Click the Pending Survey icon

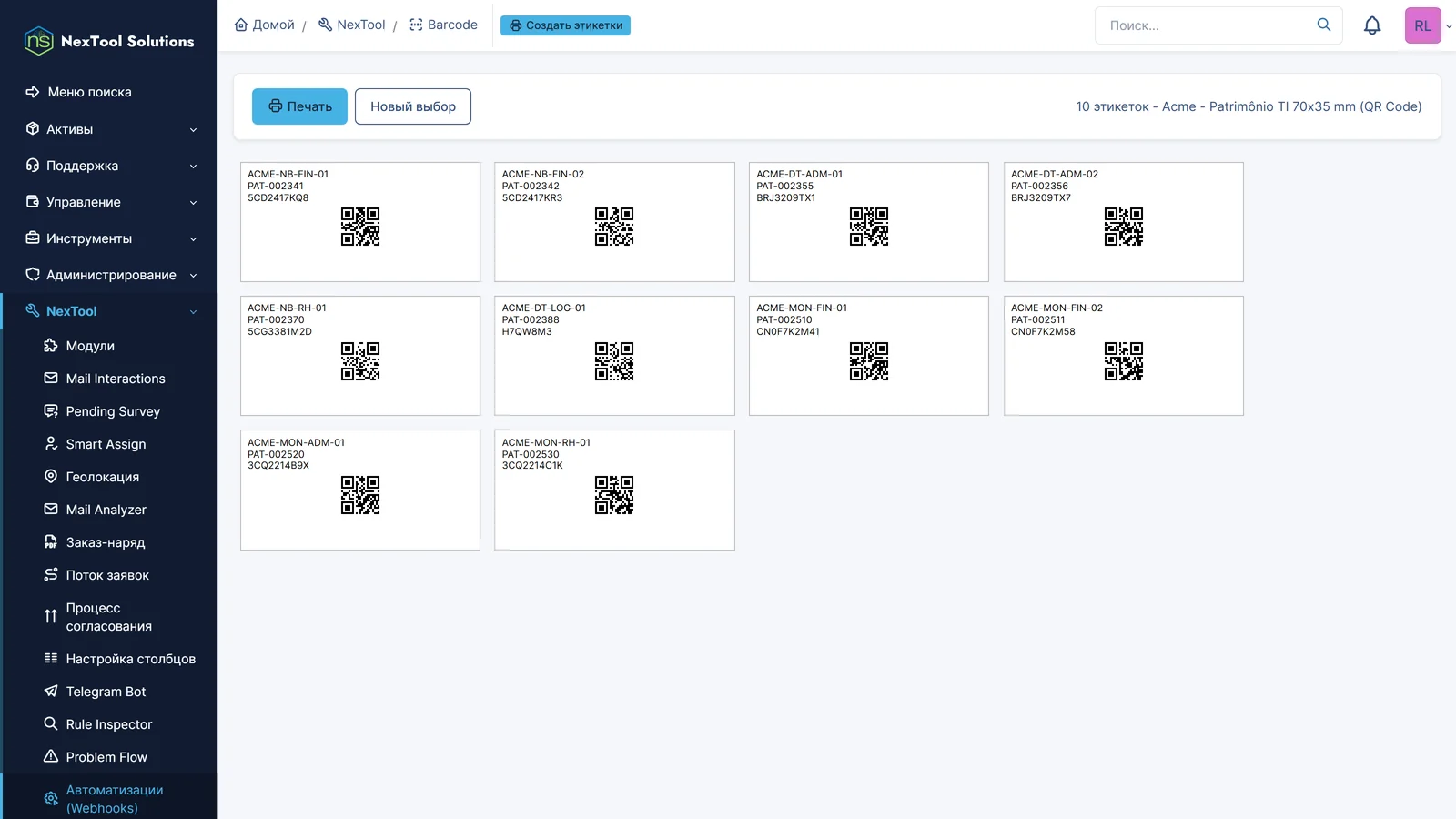point(51,411)
